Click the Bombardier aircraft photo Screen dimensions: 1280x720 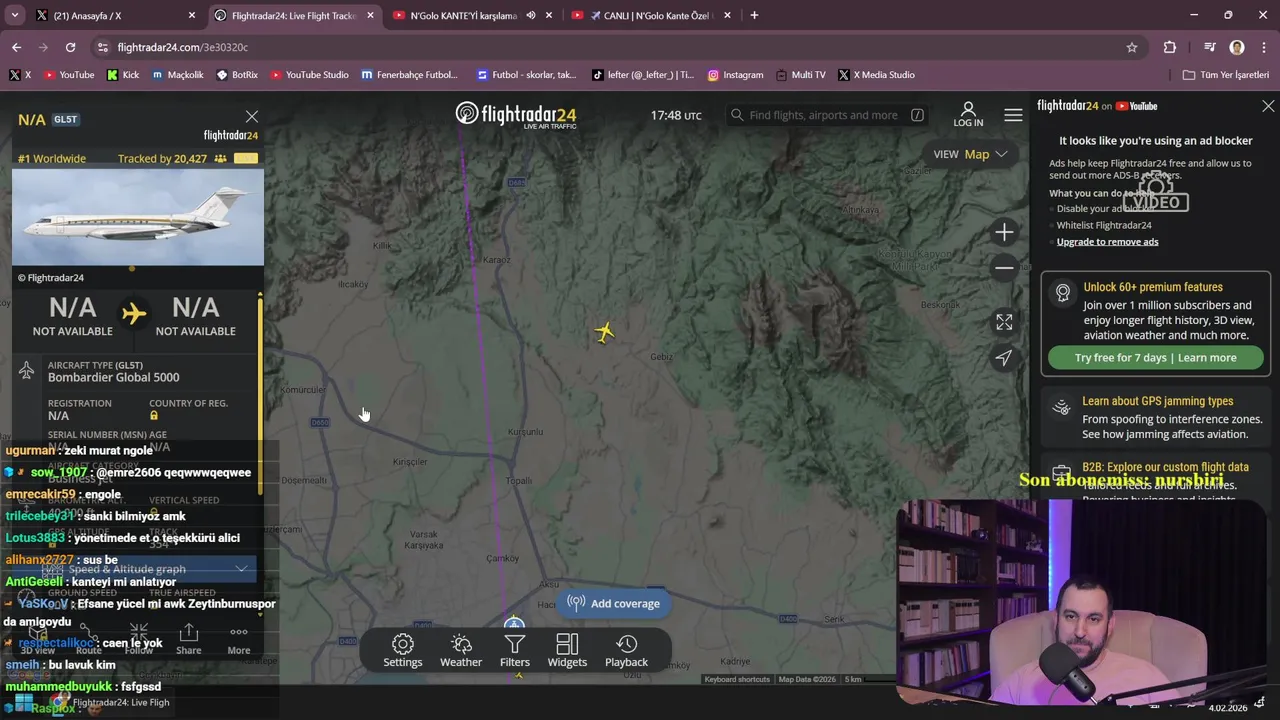[138, 217]
